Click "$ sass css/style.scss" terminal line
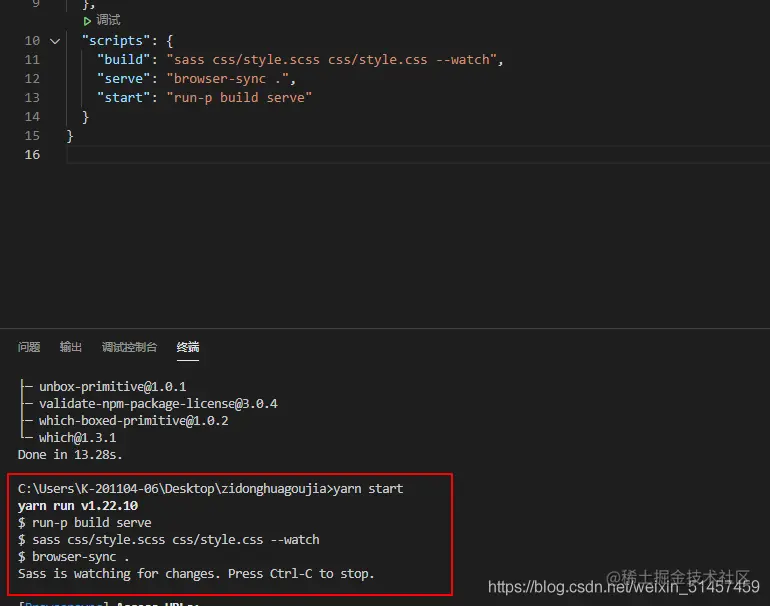The image size is (770, 606). [x=168, y=540]
